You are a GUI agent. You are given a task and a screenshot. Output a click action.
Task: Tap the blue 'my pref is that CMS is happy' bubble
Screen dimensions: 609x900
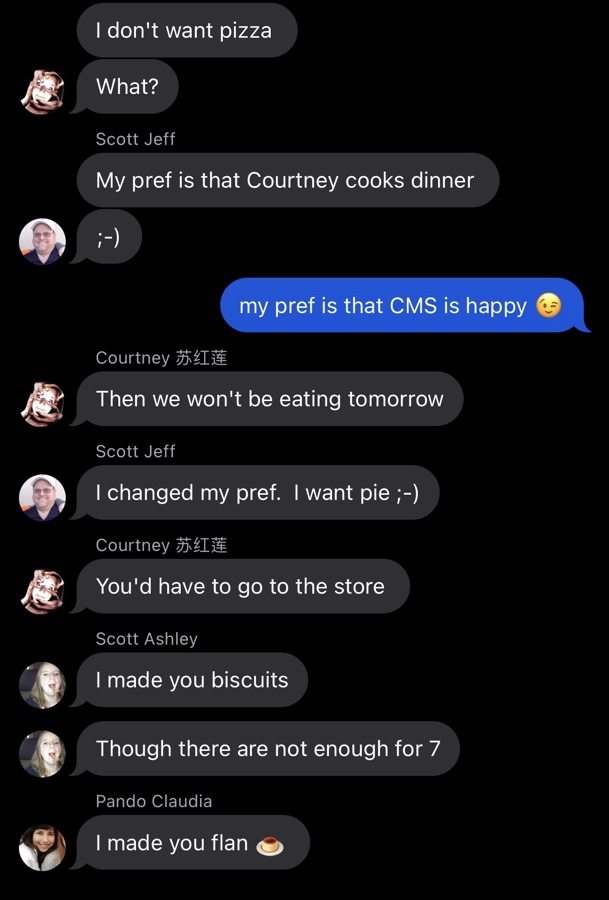click(404, 305)
